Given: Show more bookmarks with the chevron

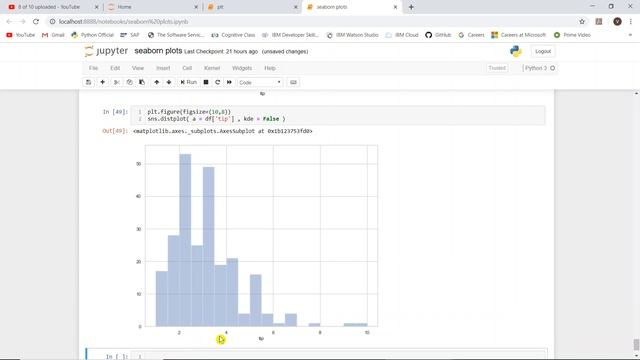Looking at the screenshot, I should point(630,35).
